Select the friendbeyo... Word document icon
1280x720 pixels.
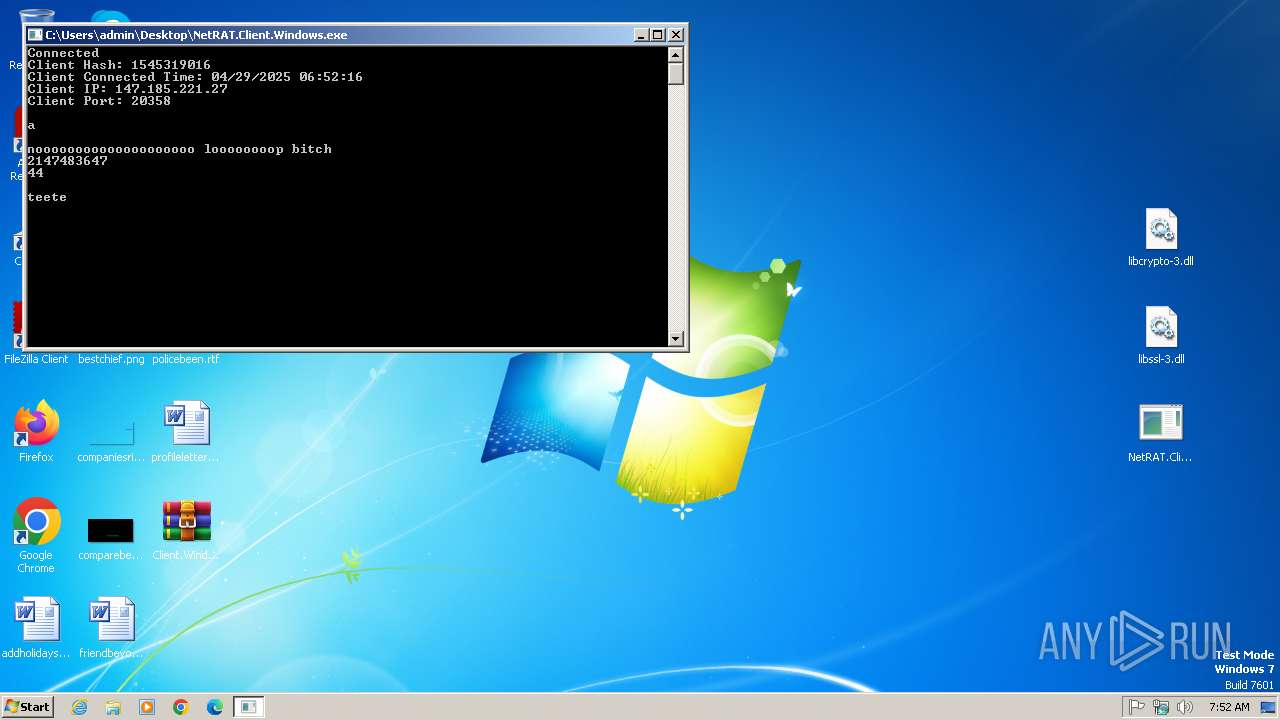point(111,628)
